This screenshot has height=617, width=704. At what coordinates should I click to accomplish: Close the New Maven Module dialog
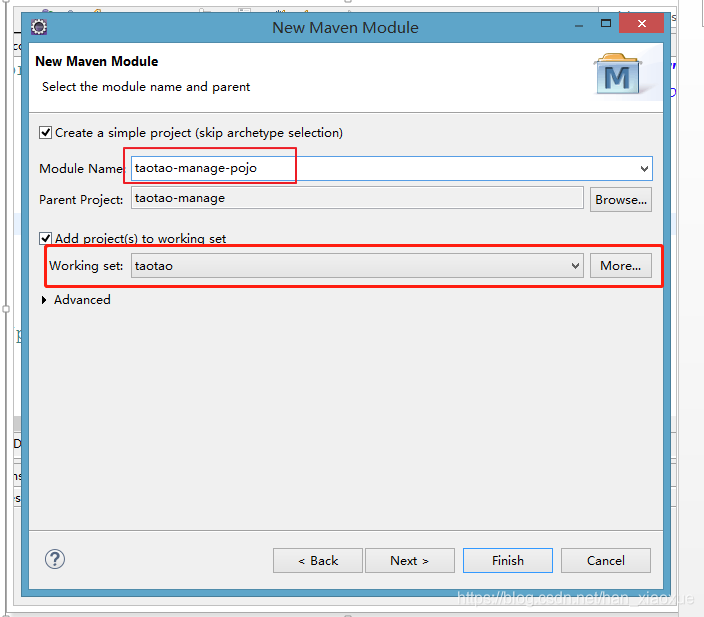pyautogui.click(x=642, y=23)
